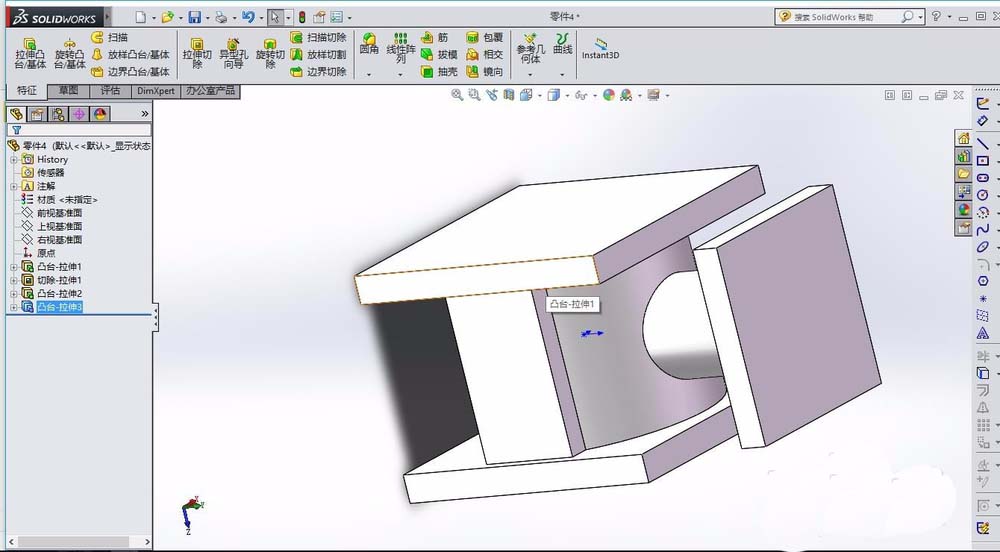This screenshot has width=1000, height=552.
Task: Click the Rebuild traffic light icon
Action: point(302,17)
